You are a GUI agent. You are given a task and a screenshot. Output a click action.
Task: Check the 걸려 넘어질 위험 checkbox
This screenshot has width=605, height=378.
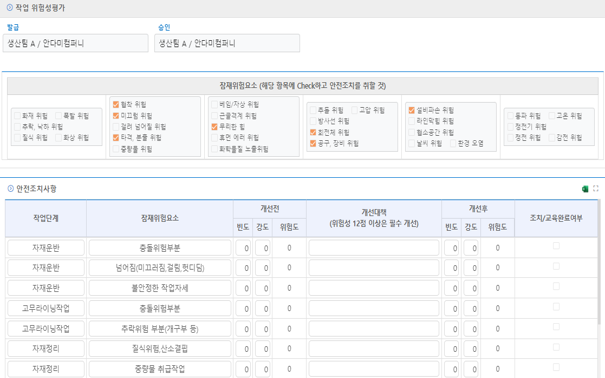point(116,127)
